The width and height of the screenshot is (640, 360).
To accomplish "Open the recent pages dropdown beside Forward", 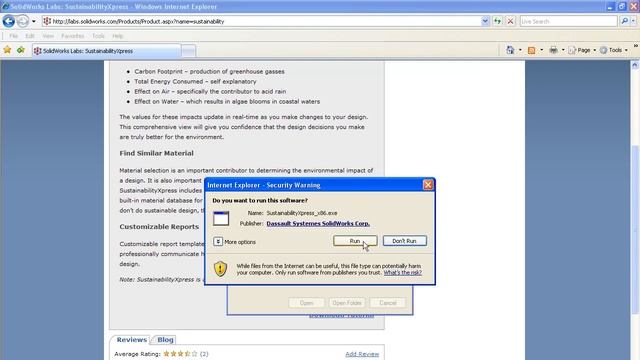I will coord(34,21).
